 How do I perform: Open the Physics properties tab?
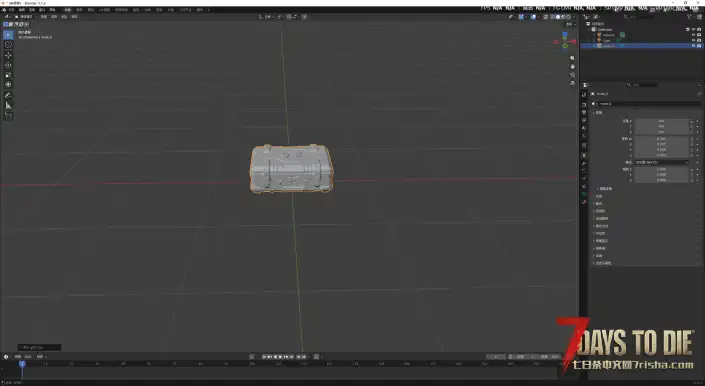point(584,177)
